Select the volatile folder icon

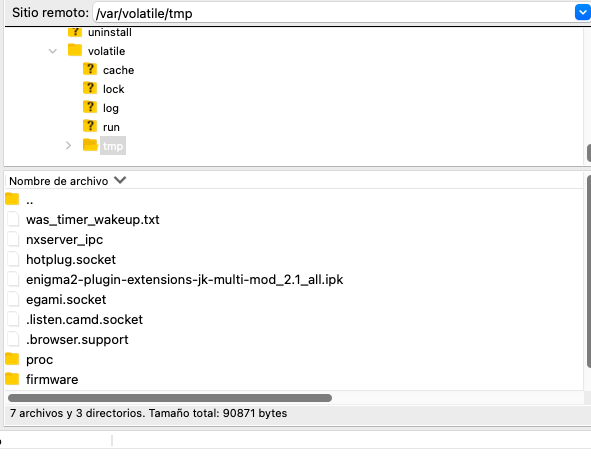tap(75, 50)
